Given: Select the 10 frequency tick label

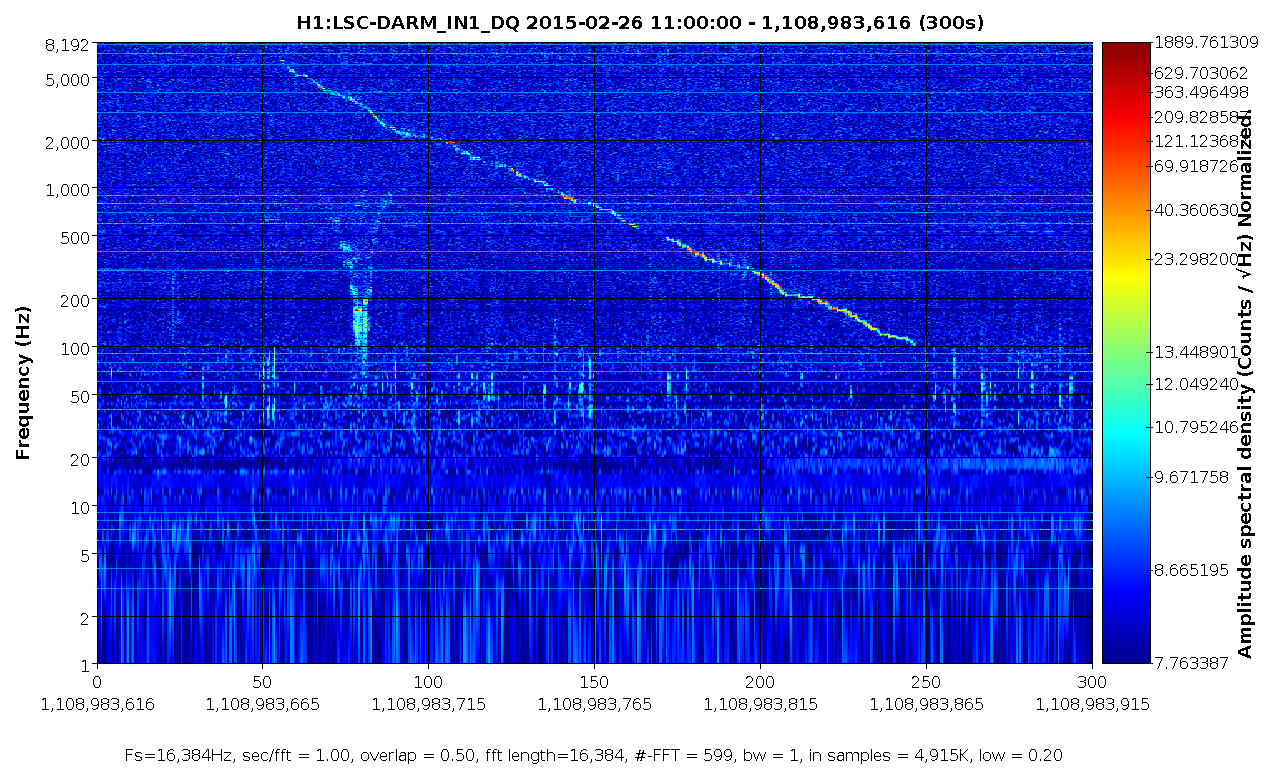Looking at the screenshot, I should (82, 506).
